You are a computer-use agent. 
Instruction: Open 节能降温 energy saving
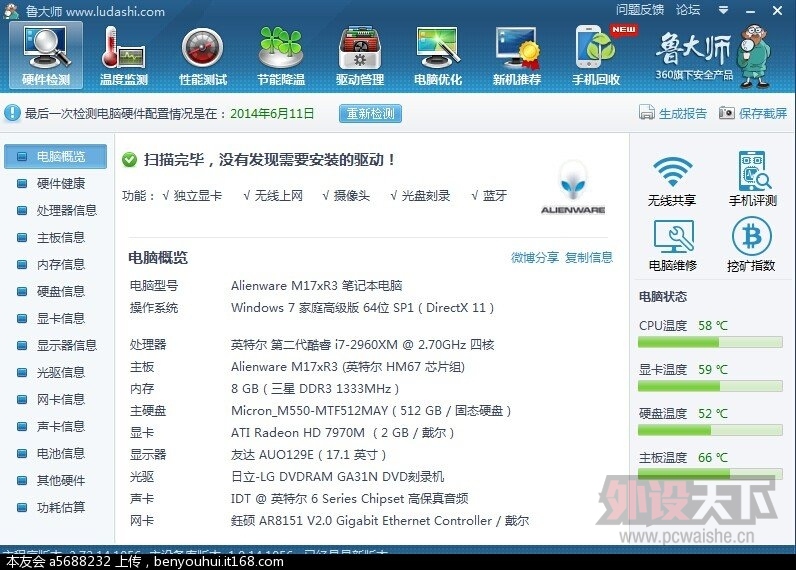(x=281, y=56)
